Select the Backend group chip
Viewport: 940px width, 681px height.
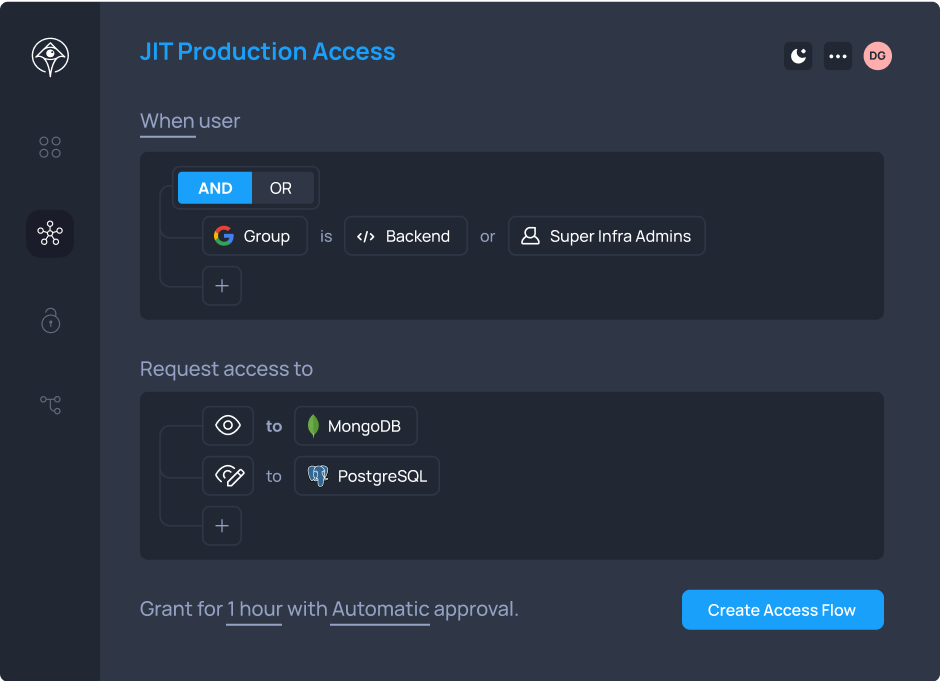click(406, 236)
